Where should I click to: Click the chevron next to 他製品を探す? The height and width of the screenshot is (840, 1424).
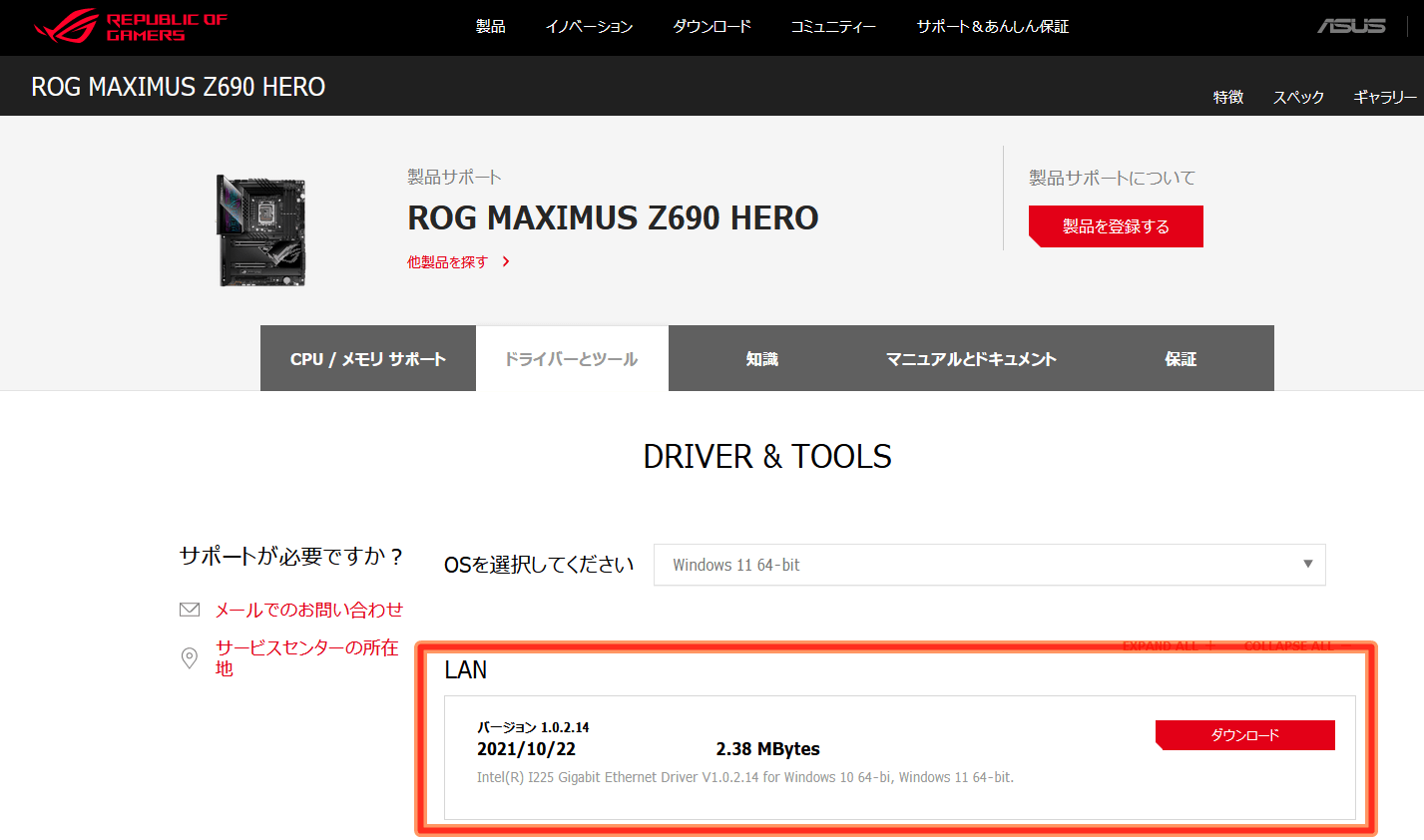click(x=506, y=261)
